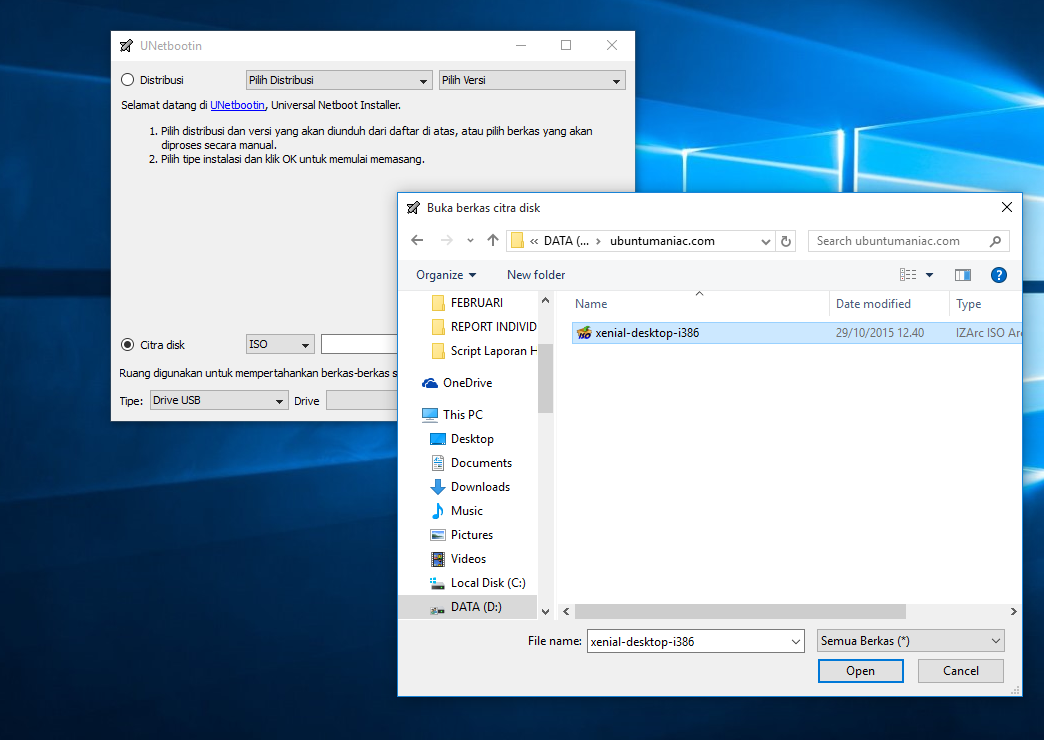Select the Distribusi radio button in UNetbootin
The height and width of the screenshot is (740, 1044).
(127, 80)
